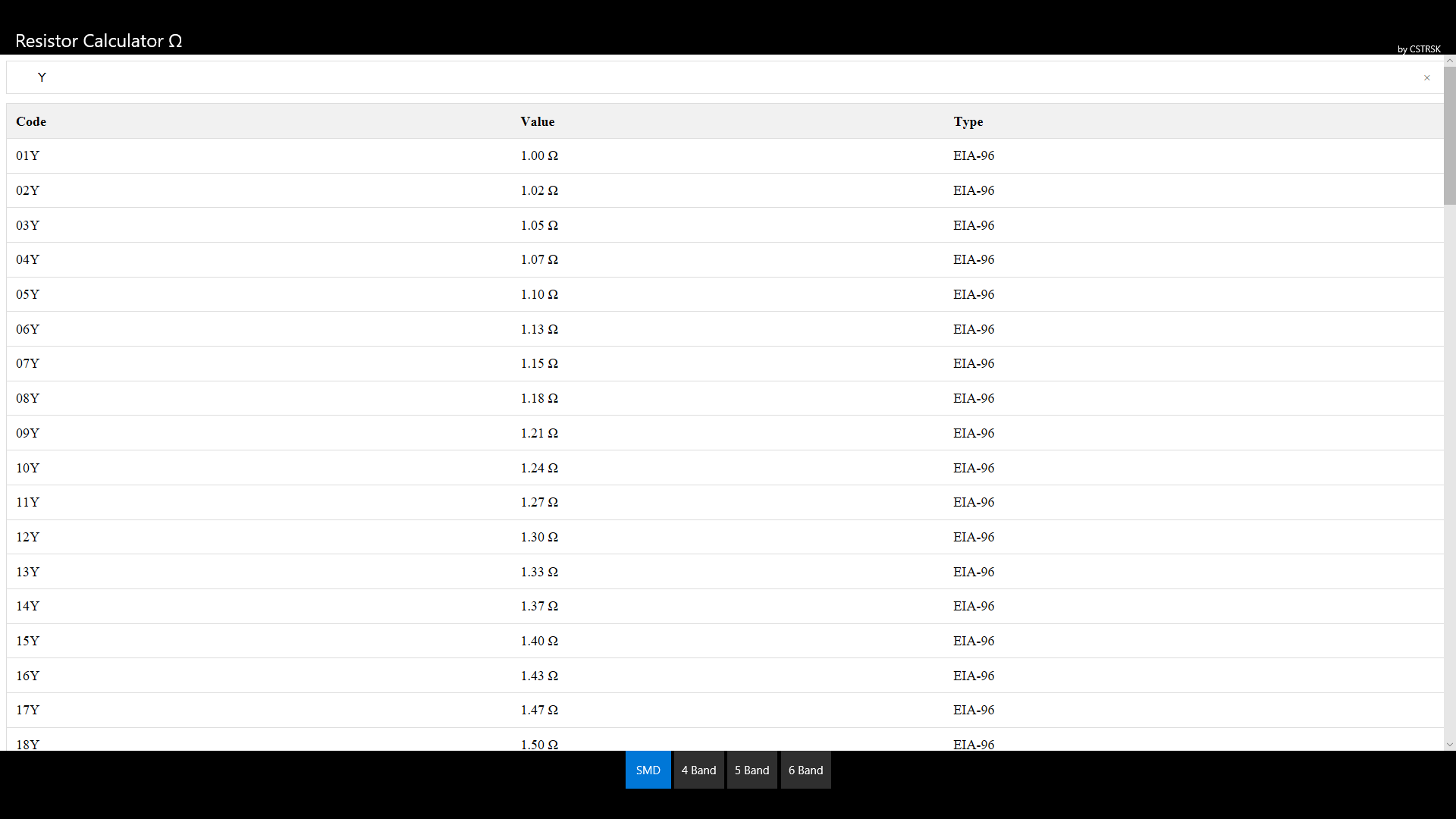The height and width of the screenshot is (819, 1456).
Task: Click the Code column header
Action: 30,121
